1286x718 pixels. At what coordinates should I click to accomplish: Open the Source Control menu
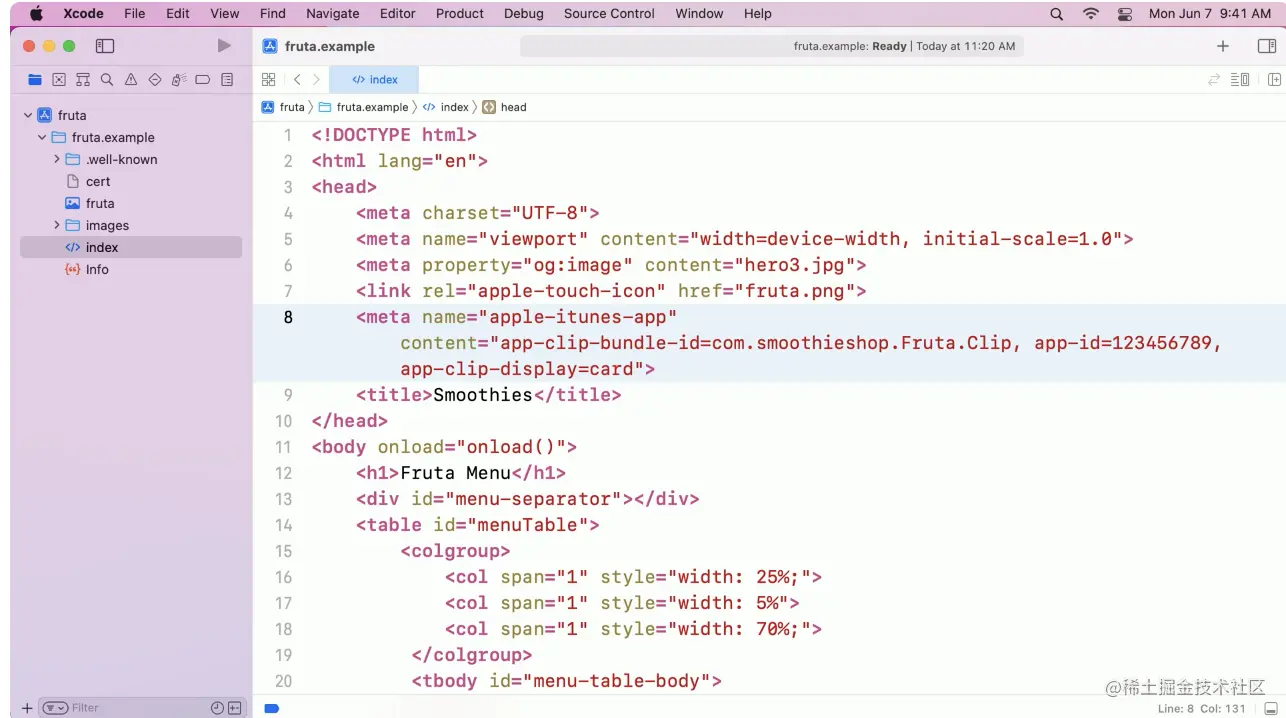[609, 14]
